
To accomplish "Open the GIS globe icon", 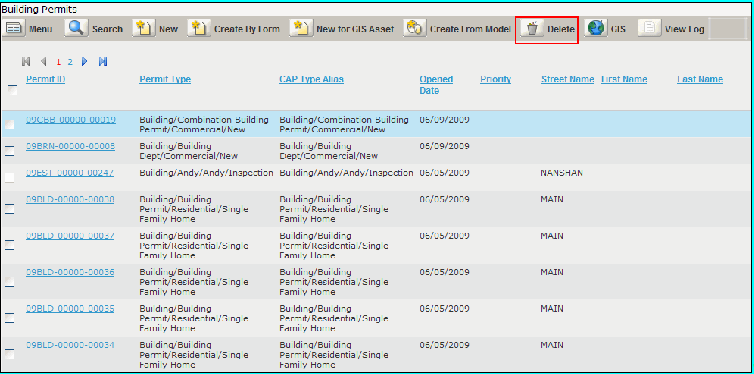I will pos(595,28).
